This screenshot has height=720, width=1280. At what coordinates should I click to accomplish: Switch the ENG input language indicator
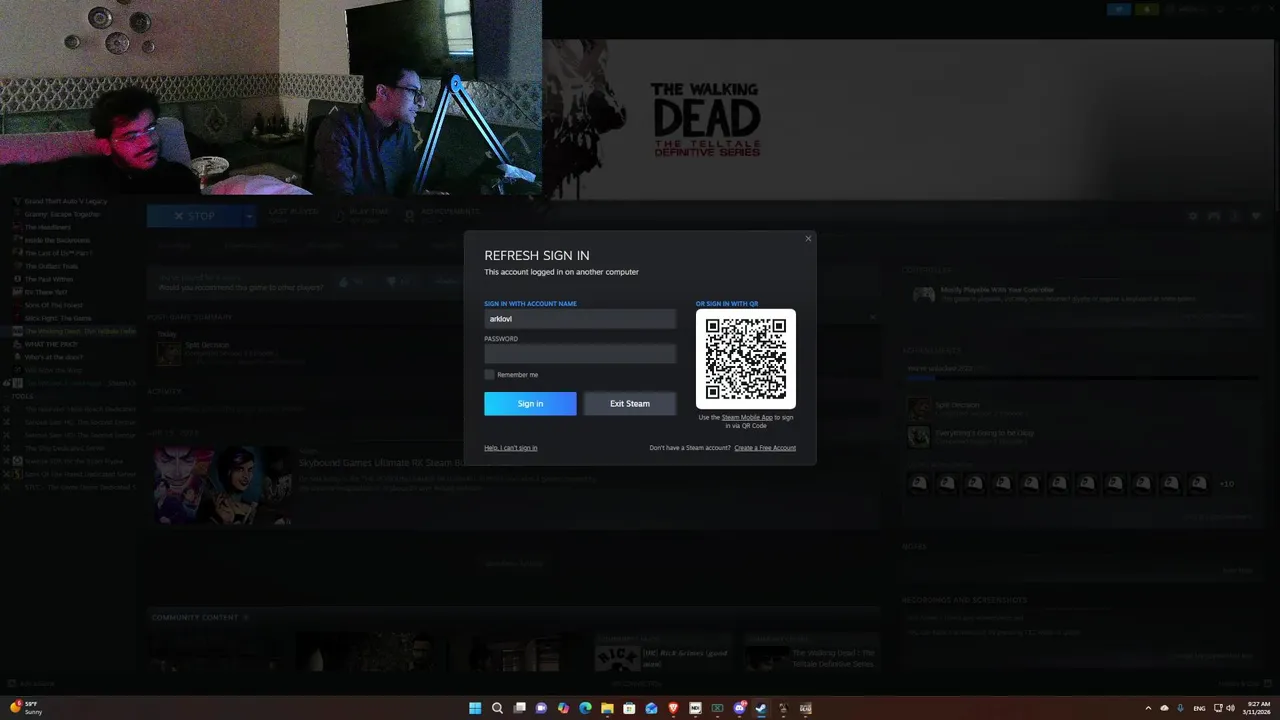pos(1199,708)
